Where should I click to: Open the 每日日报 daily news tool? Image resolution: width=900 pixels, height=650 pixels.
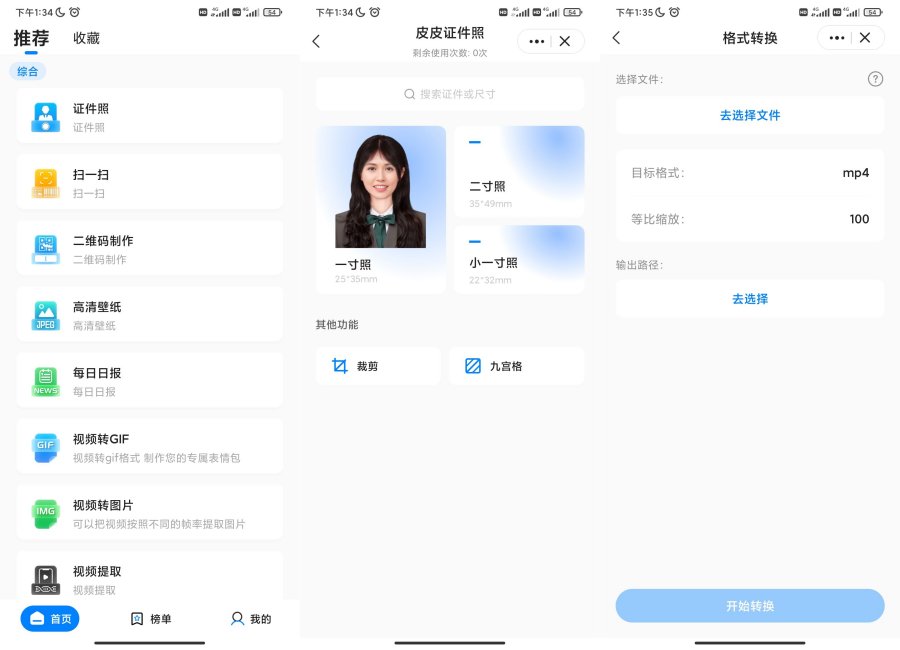pyautogui.click(x=150, y=379)
